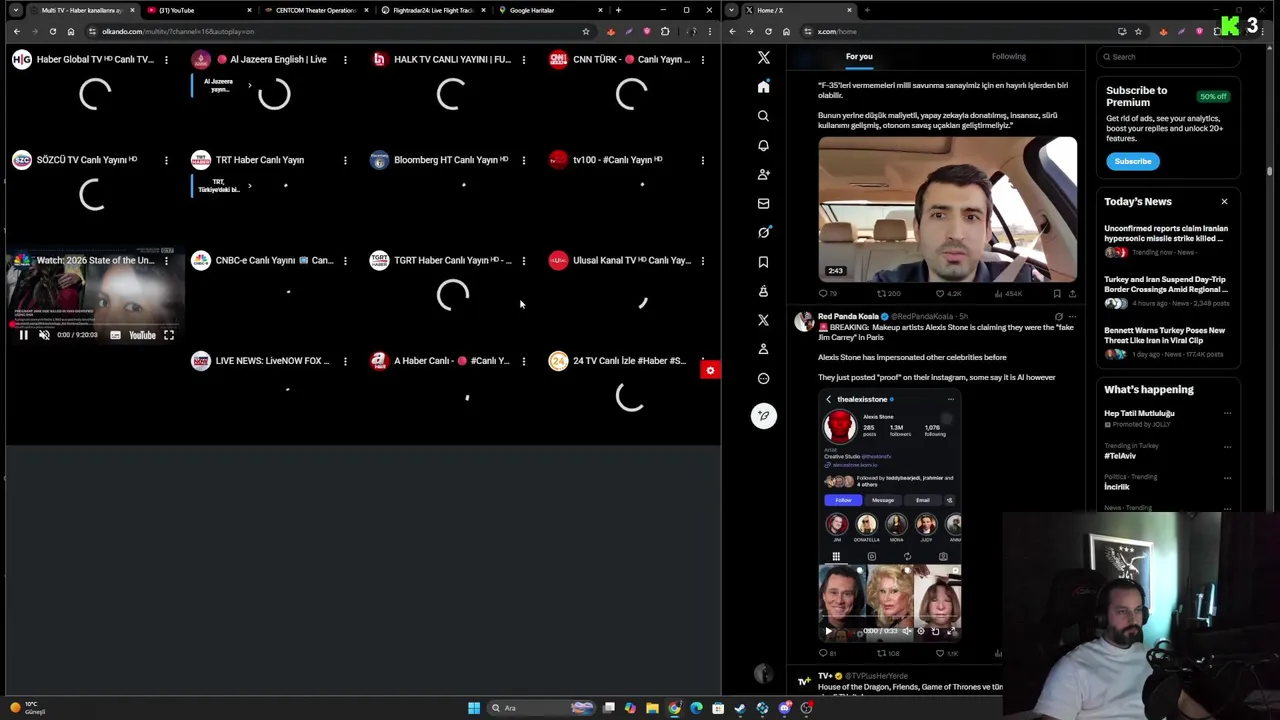Image resolution: width=1280 pixels, height=720 pixels.
Task: Reply to the car video post (79)
Action: pyautogui.click(x=827, y=294)
